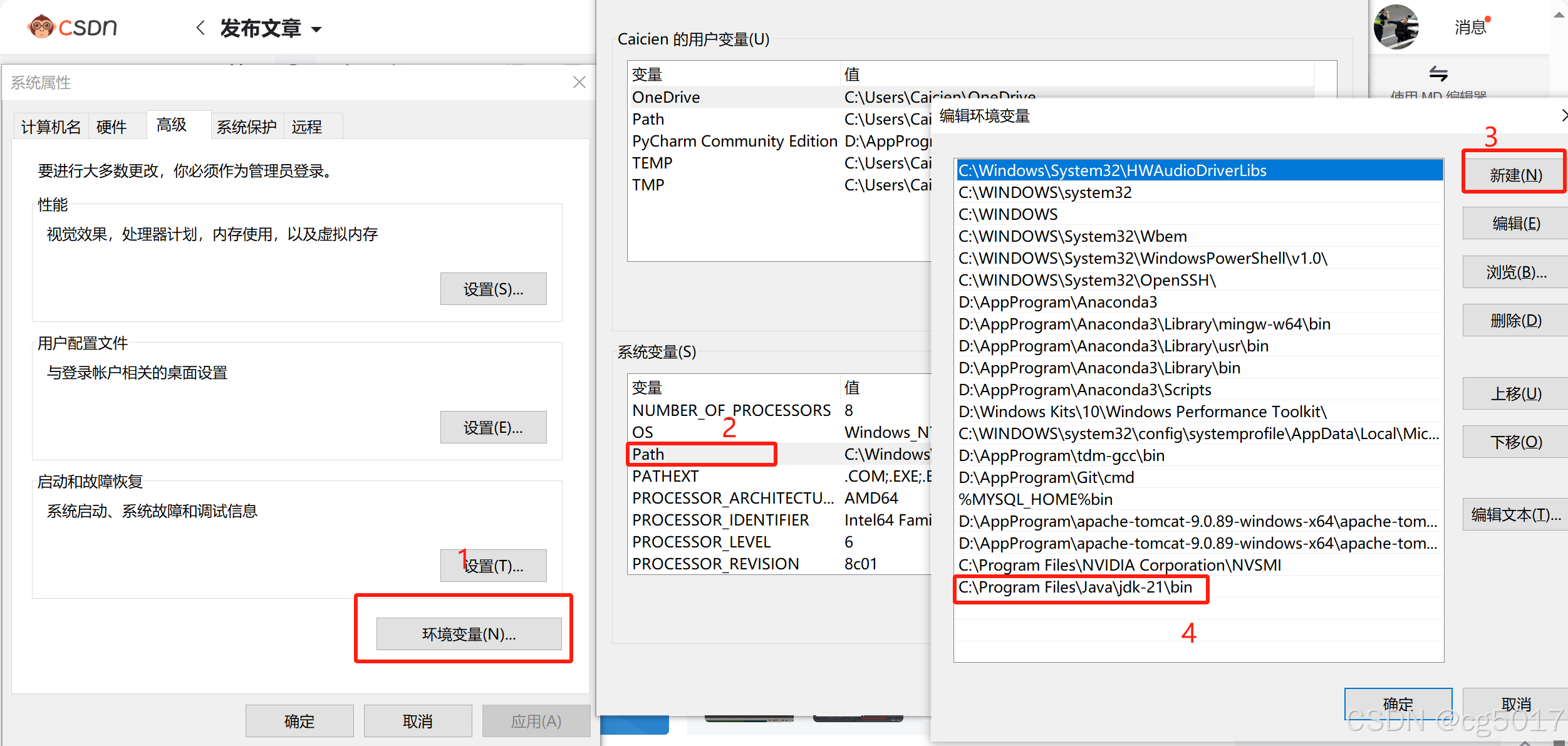1568x746 pixels.
Task: Click the 环境变量(N)... button
Action: (469, 634)
